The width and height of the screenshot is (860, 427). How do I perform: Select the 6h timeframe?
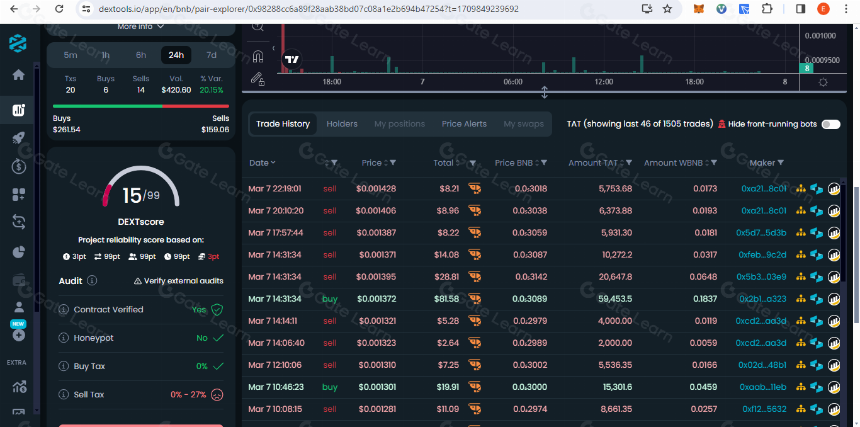141,55
